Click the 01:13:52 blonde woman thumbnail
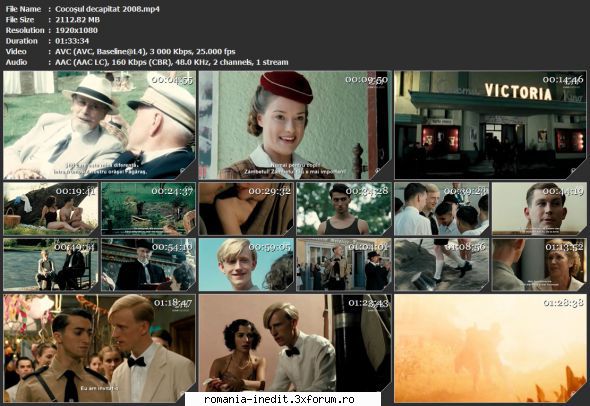The height and width of the screenshot is (406, 590). [x=539, y=265]
